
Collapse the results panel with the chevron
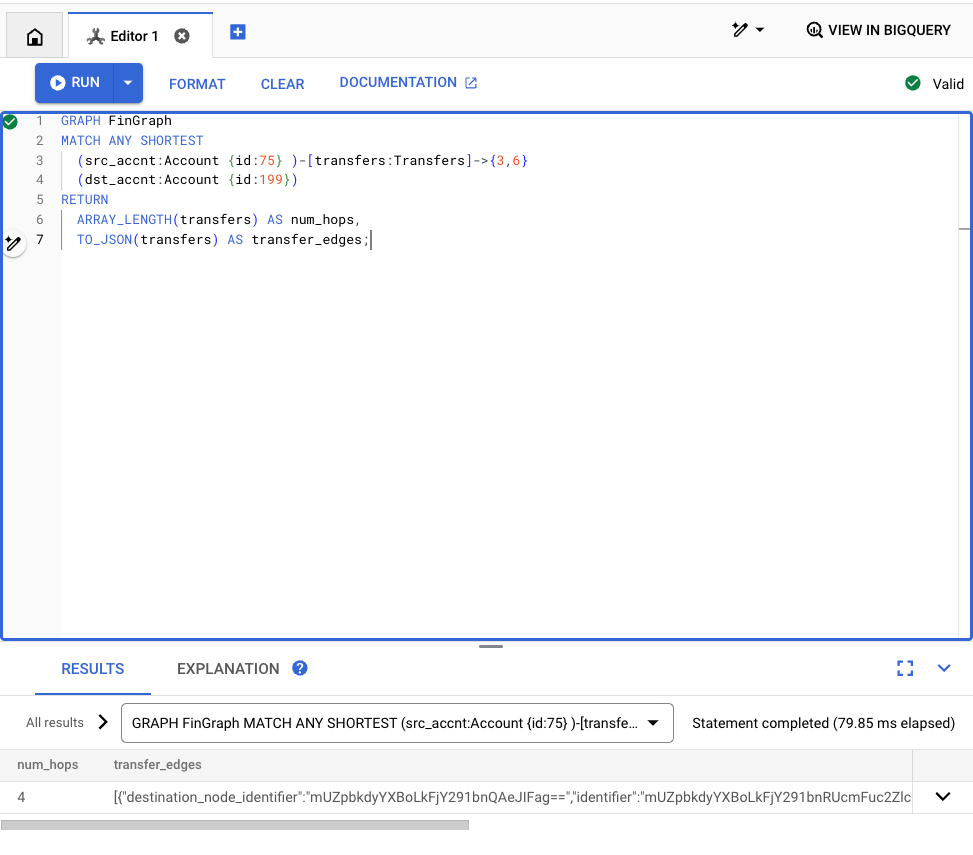(x=944, y=668)
